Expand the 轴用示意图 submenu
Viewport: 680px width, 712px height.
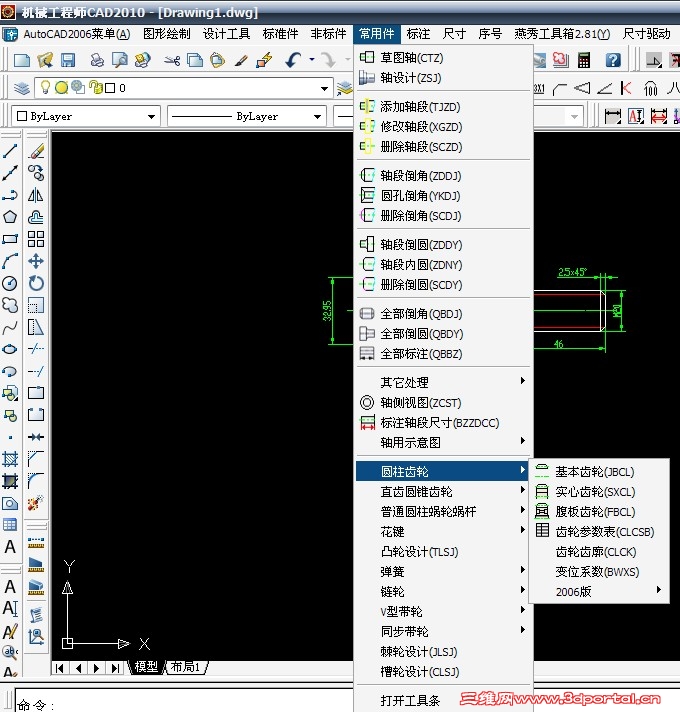(x=443, y=442)
